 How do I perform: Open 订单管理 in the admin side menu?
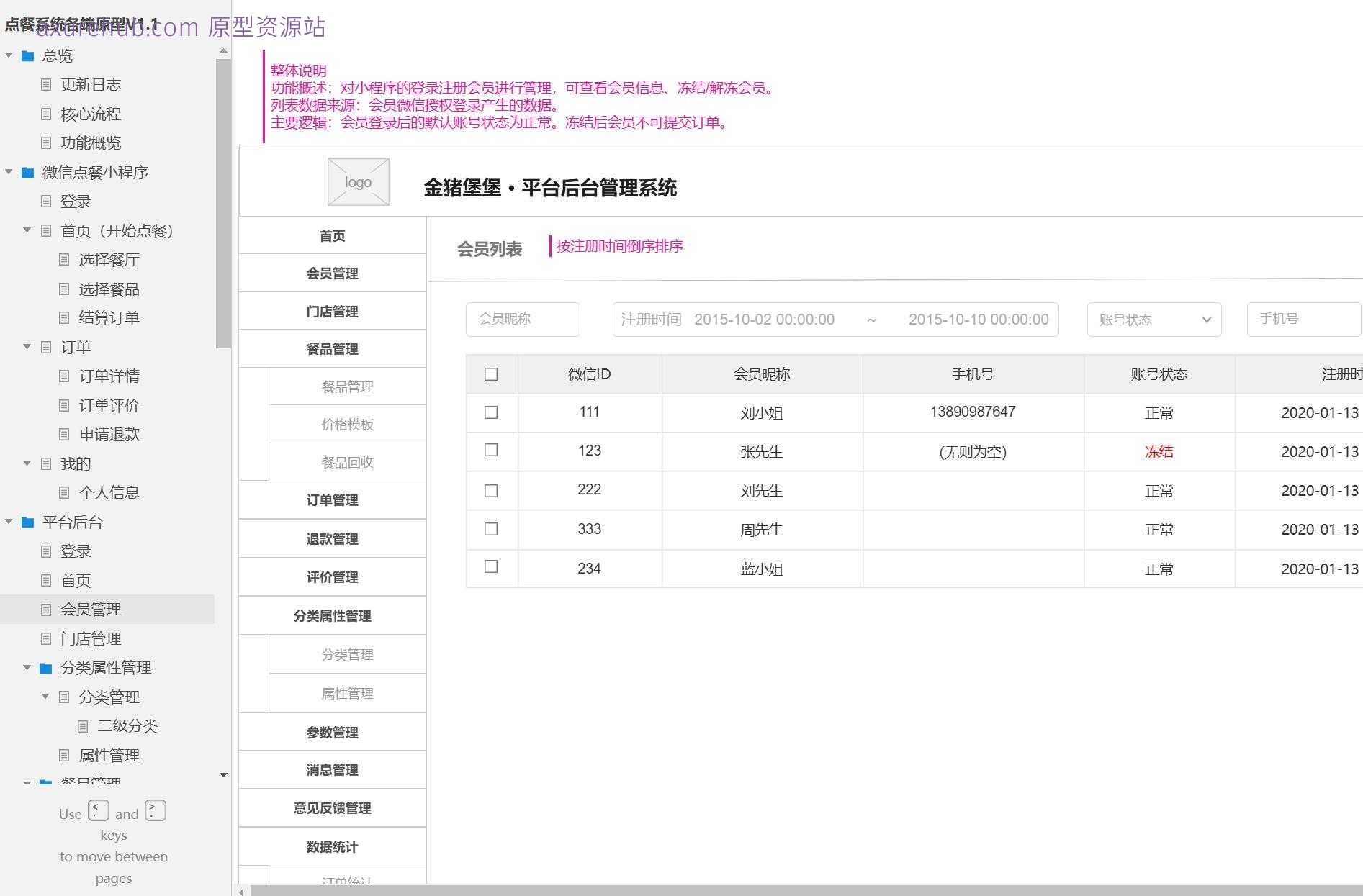click(x=333, y=500)
